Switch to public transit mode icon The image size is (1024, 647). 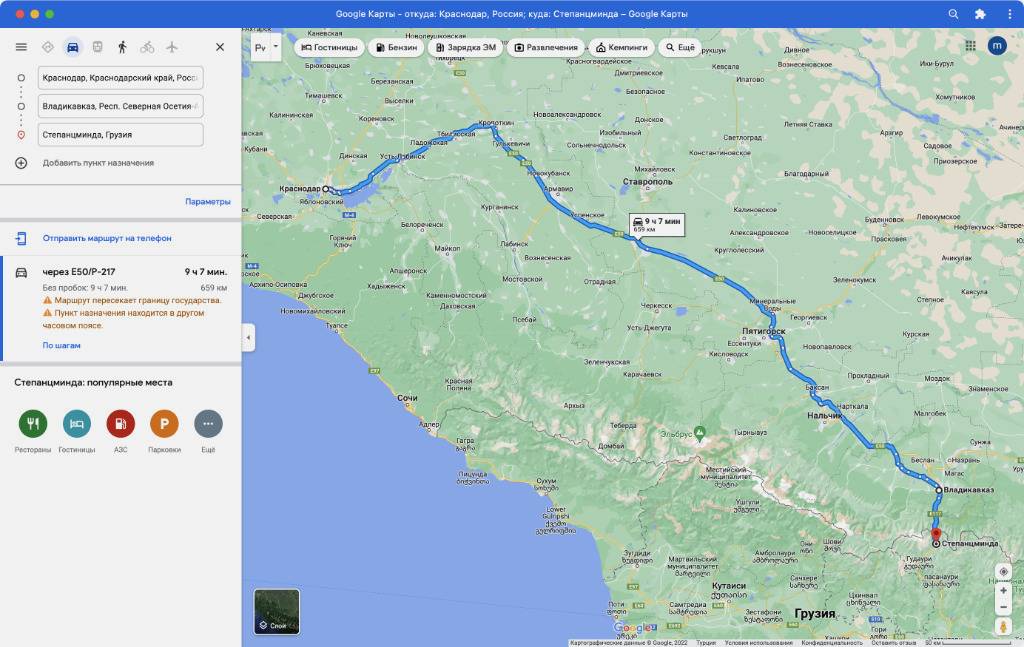pos(97,47)
